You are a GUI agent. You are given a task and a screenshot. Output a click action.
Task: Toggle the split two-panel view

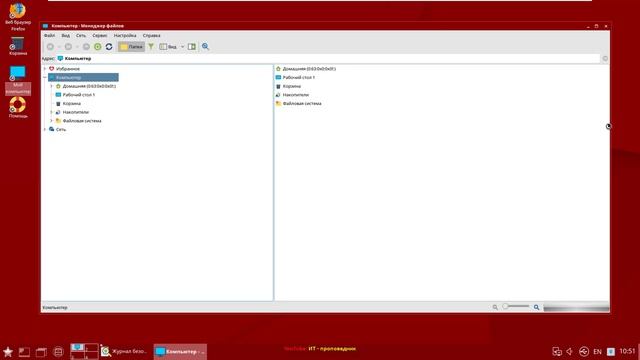[x=192, y=47]
